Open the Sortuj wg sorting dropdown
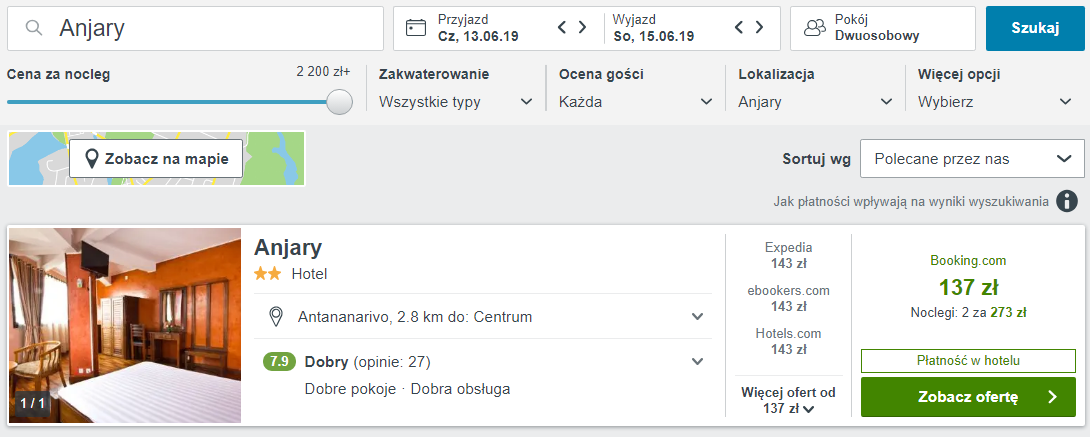The width and height of the screenshot is (1090, 437). [972, 159]
